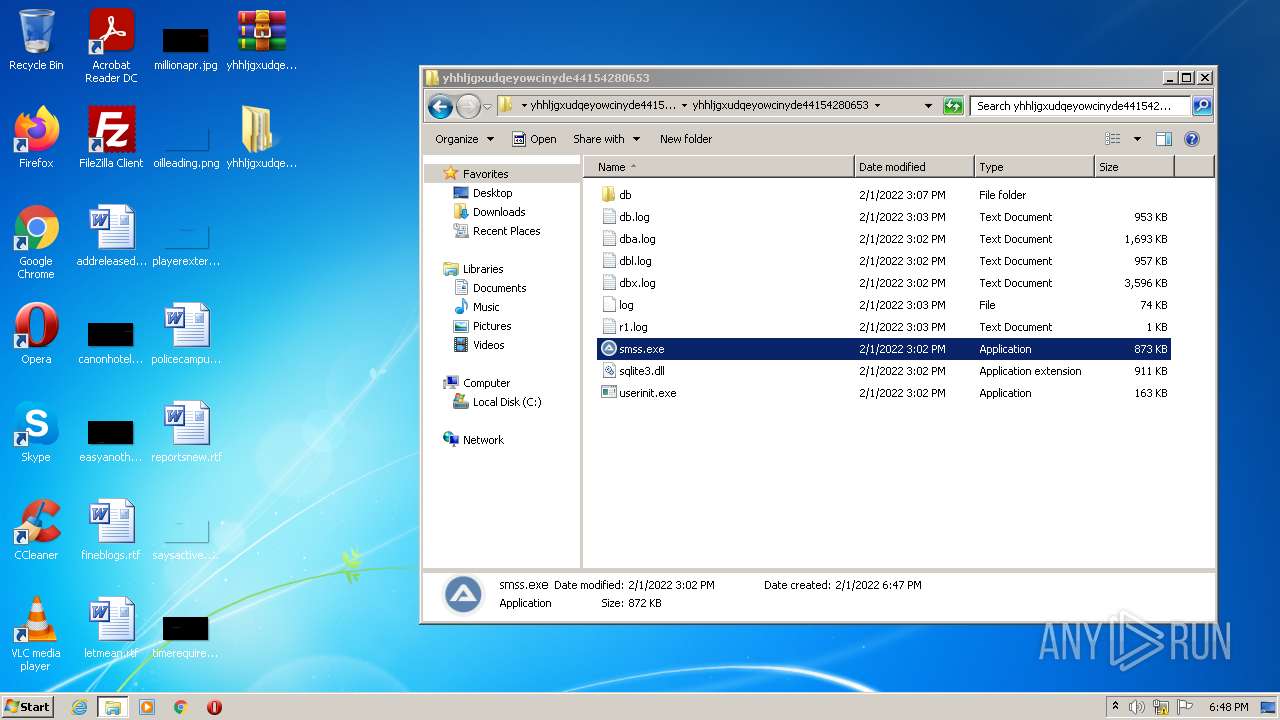Select the reportsnew.rtf desktop file
The width and height of the screenshot is (1280, 720).
coord(186,431)
